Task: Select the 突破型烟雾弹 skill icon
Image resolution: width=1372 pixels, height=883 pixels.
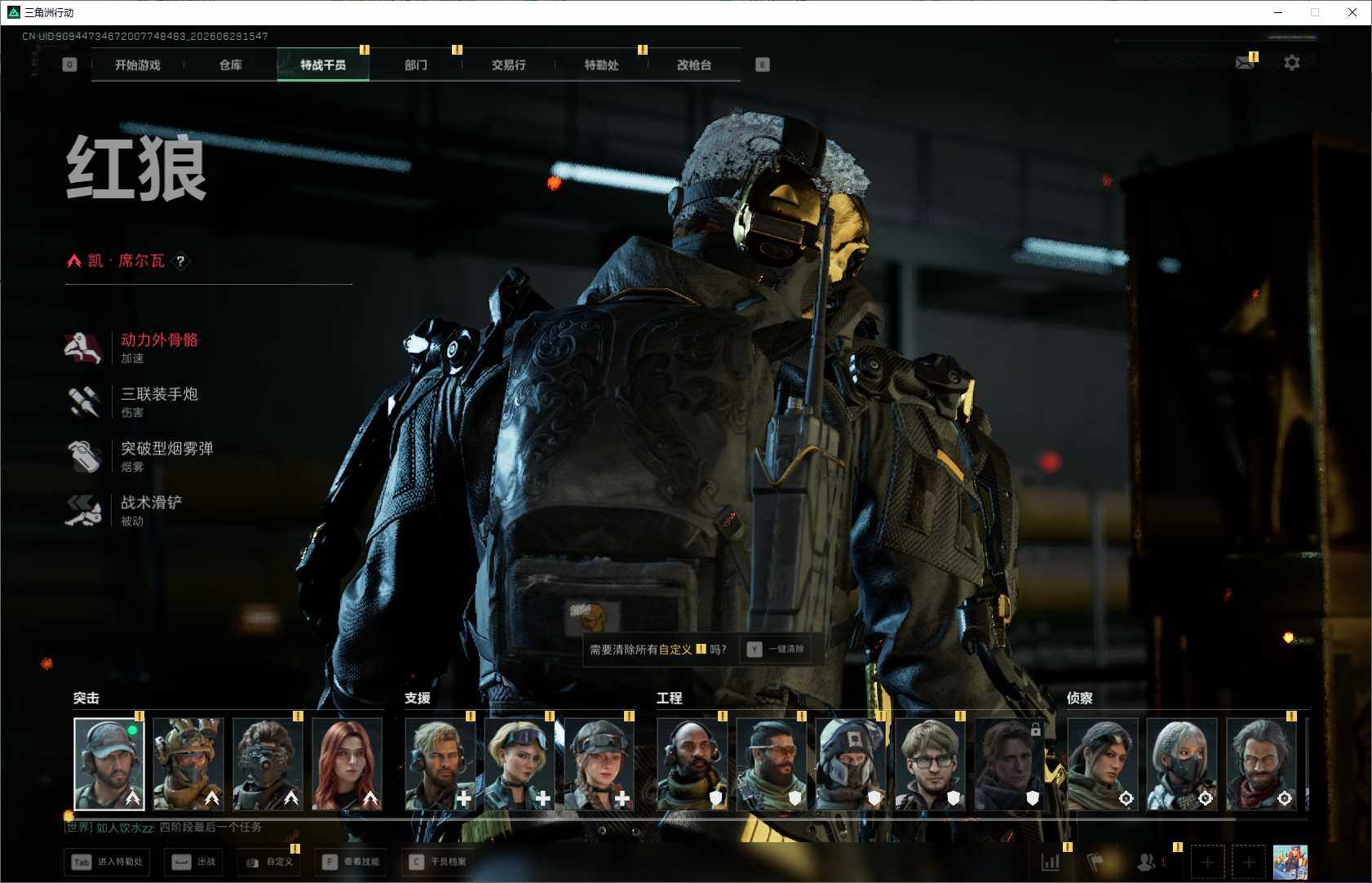Action: coord(83,456)
